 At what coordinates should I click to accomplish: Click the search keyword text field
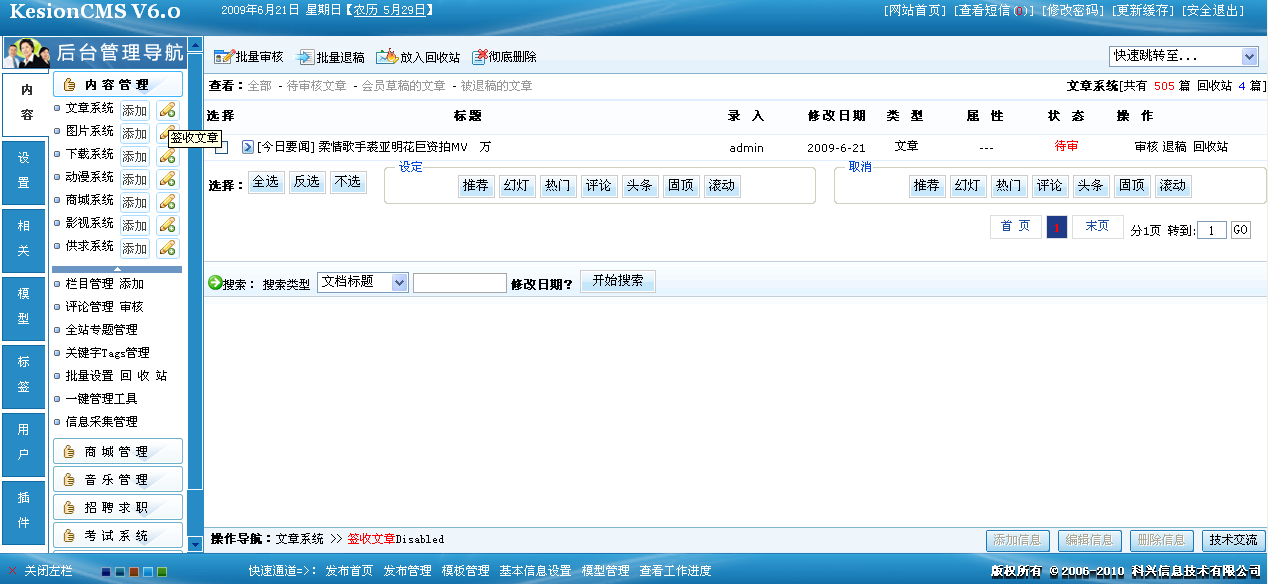[x=459, y=283]
